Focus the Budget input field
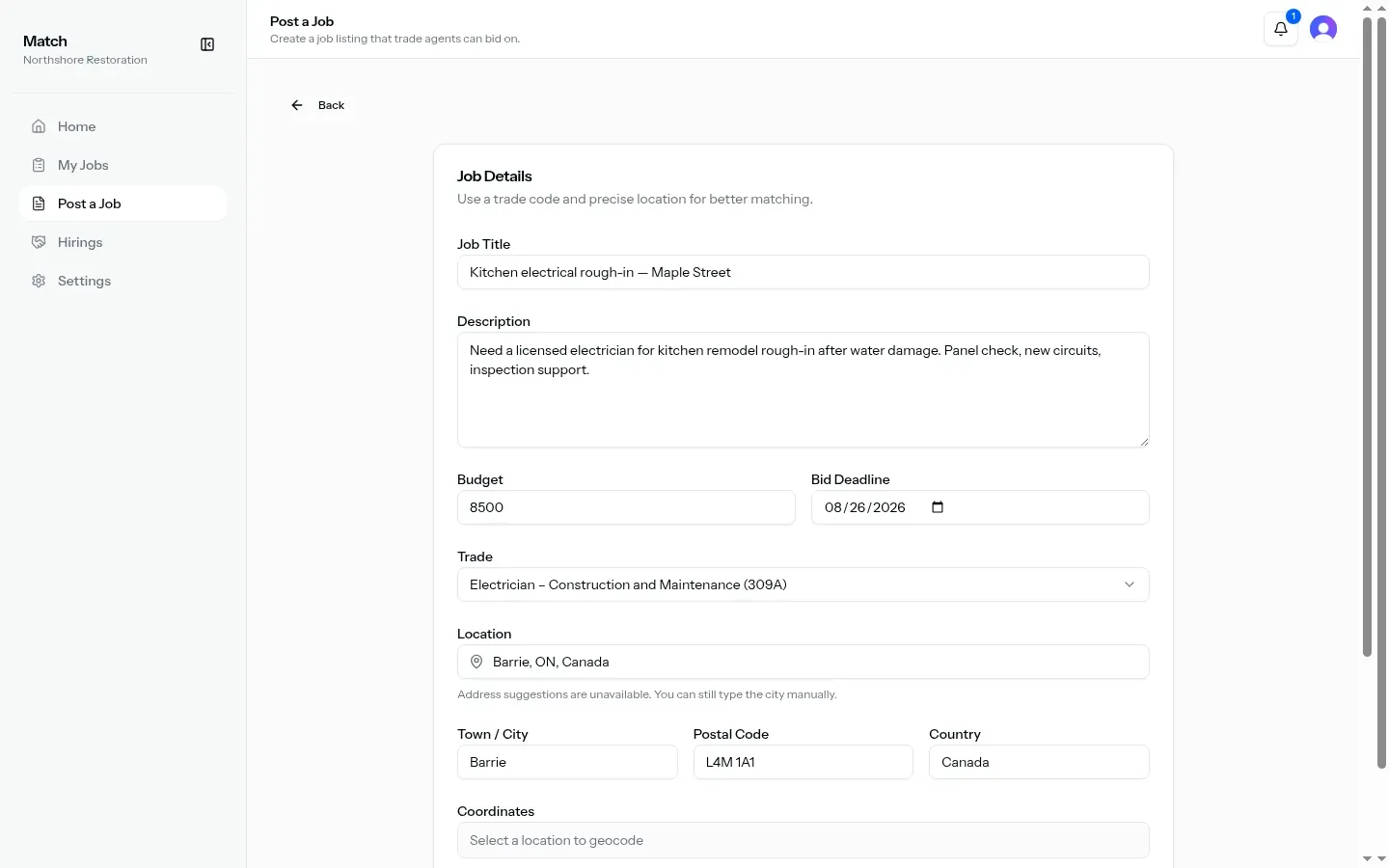The height and width of the screenshot is (868, 1389). pyautogui.click(x=626, y=507)
